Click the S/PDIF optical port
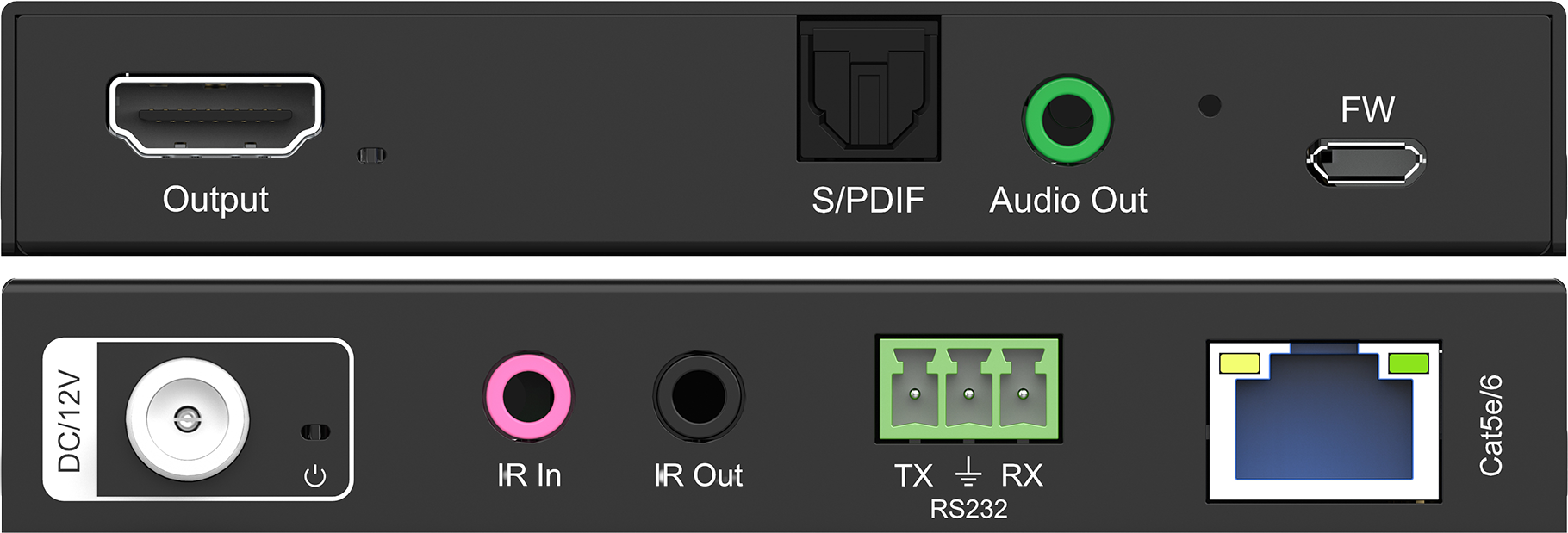This screenshot has width=1568, height=533. coord(868,90)
